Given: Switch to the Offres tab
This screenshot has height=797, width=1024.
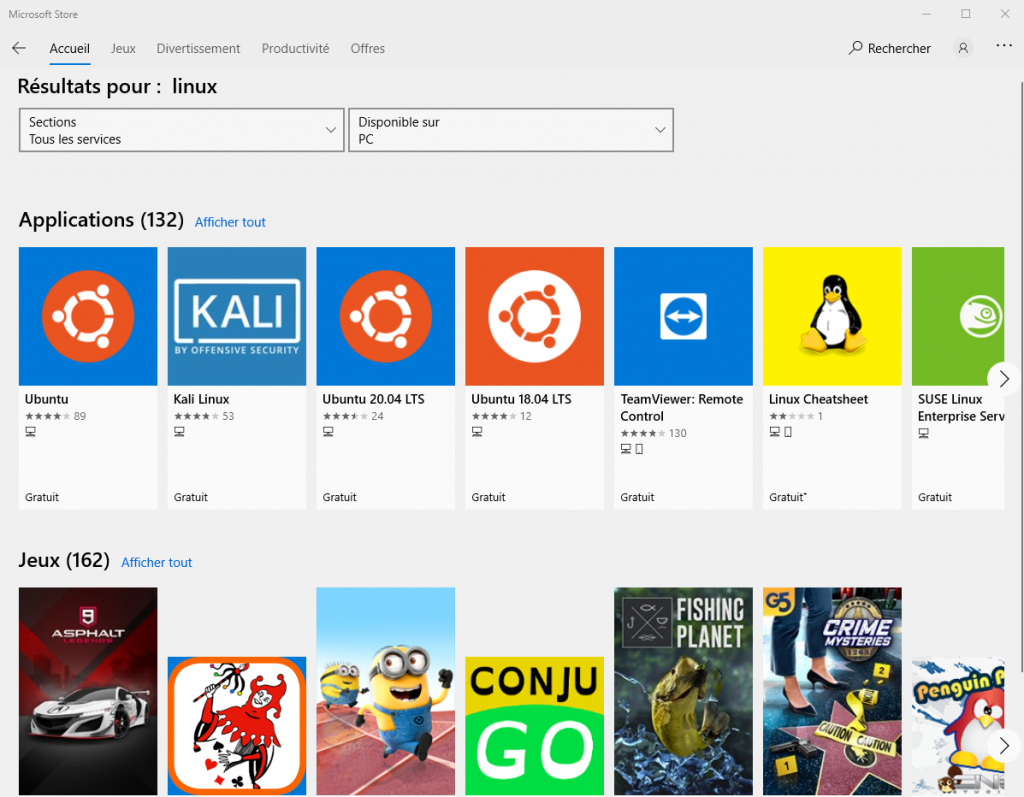Looking at the screenshot, I should click(x=368, y=48).
